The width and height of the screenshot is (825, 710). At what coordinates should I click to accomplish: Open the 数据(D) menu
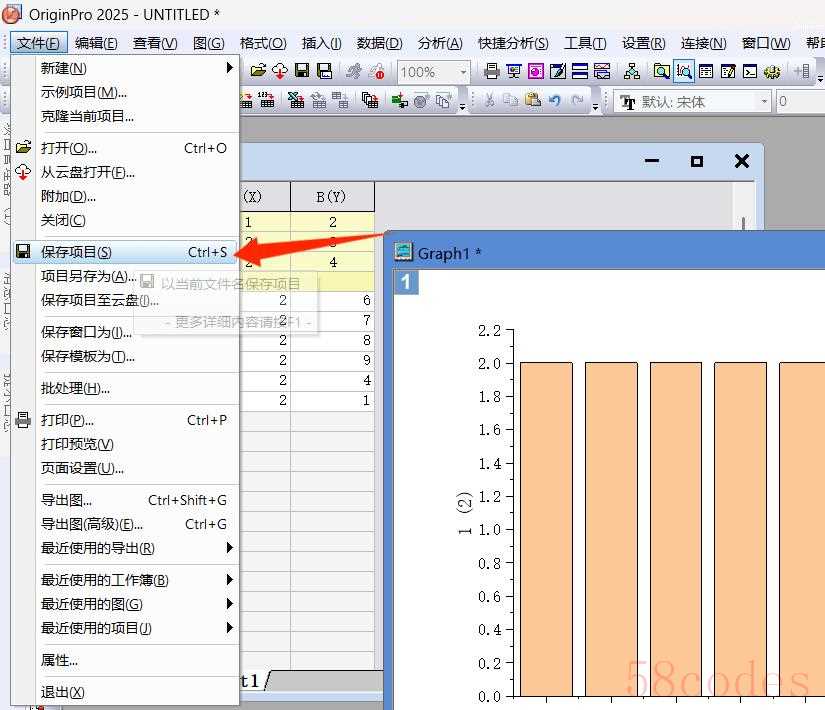[379, 43]
